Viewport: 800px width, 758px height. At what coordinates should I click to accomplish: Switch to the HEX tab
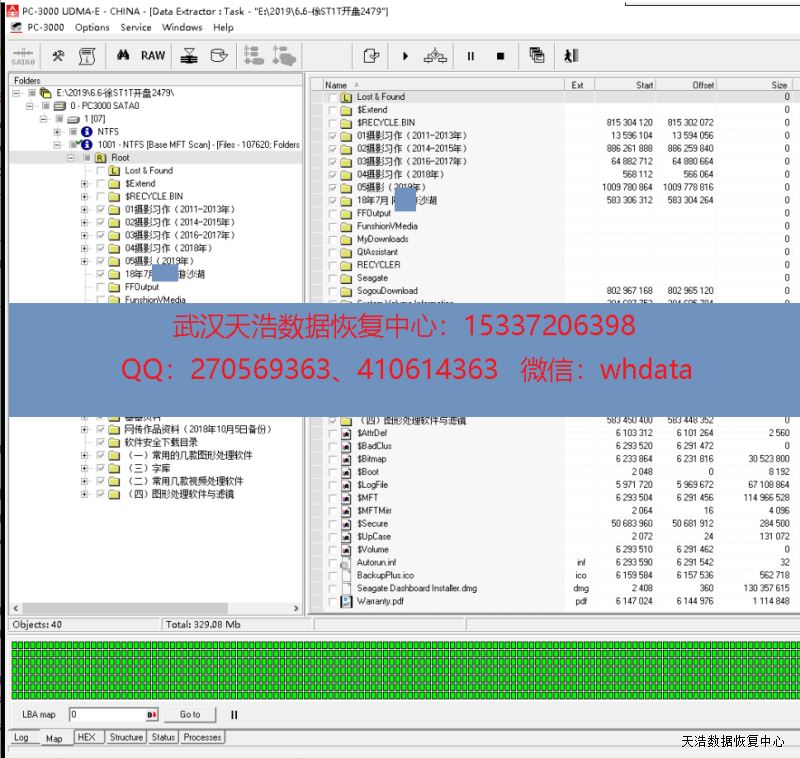pos(86,738)
